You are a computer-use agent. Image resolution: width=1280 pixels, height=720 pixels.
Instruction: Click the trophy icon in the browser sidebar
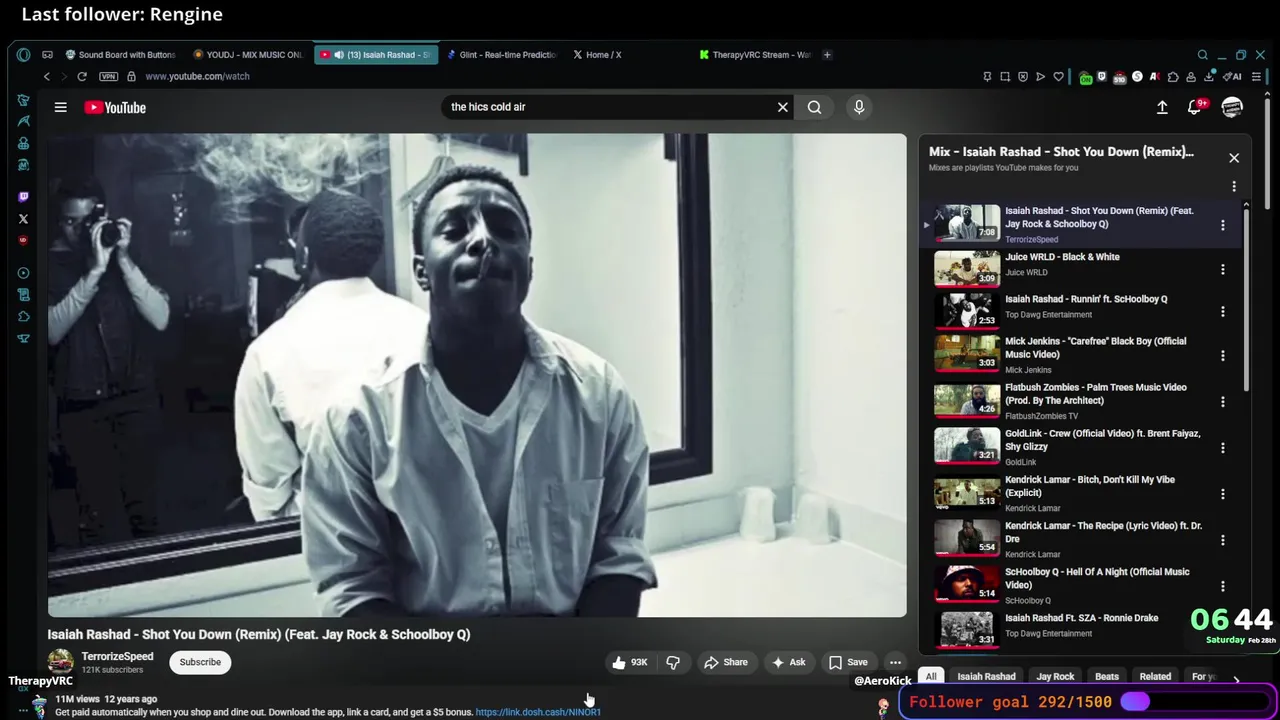pos(23,338)
